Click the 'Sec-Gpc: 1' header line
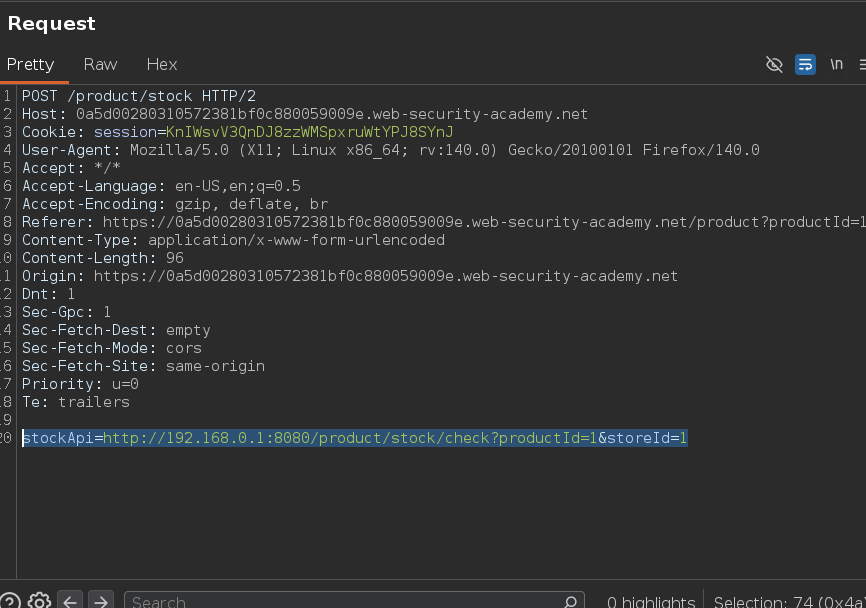 [x=66, y=312]
